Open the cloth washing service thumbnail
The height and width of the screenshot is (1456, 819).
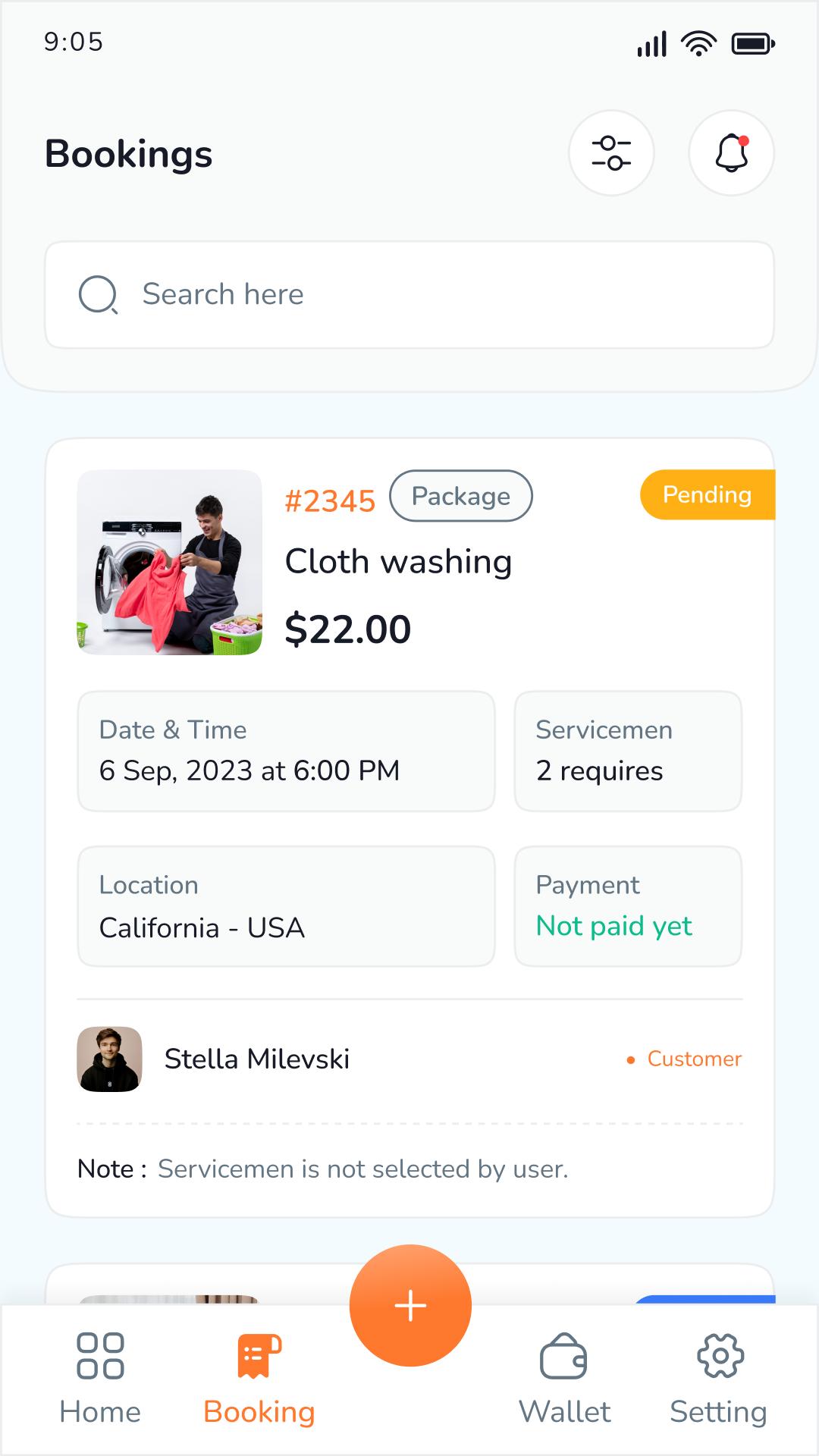pyautogui.click(x=170, y=562)
